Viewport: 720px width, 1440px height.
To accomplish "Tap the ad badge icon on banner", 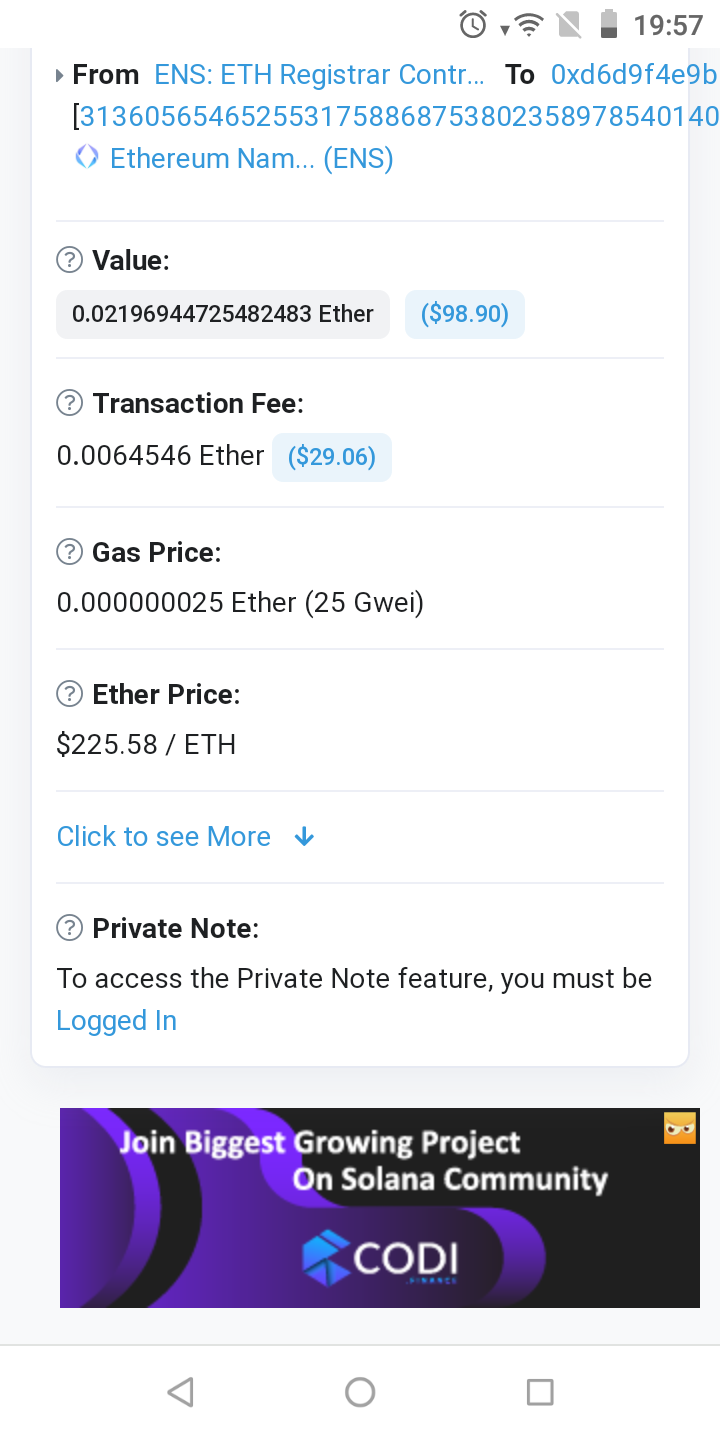I will click(680, 1128).
